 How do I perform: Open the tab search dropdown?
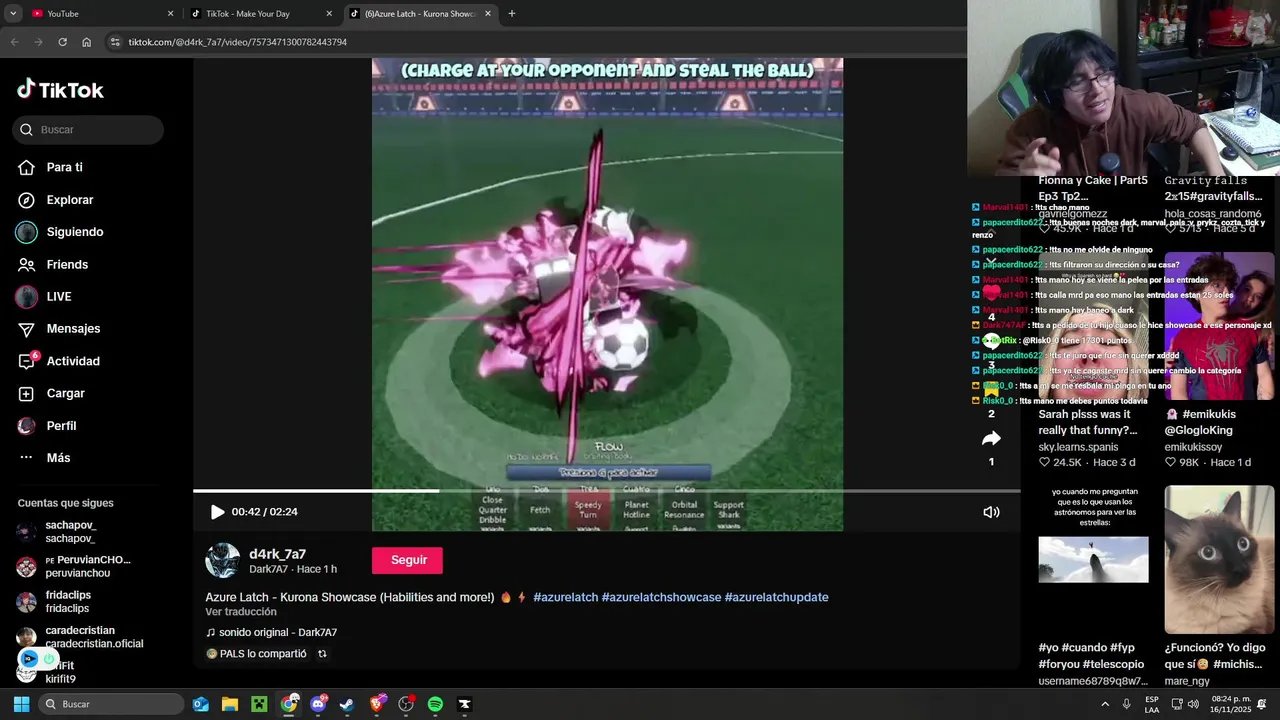pos(13,14)
